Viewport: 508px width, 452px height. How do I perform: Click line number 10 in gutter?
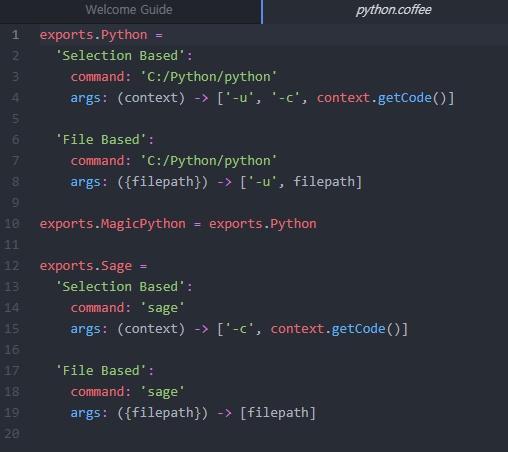12,224
